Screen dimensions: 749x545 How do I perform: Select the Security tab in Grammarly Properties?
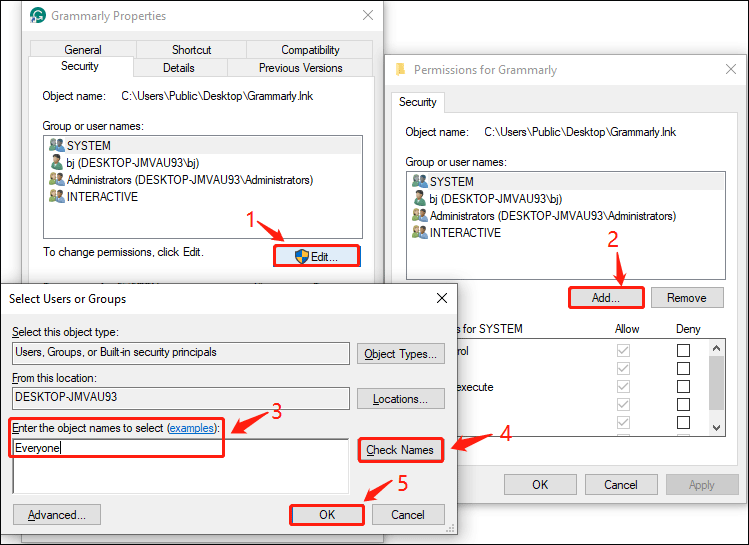(x=80, y=66)
